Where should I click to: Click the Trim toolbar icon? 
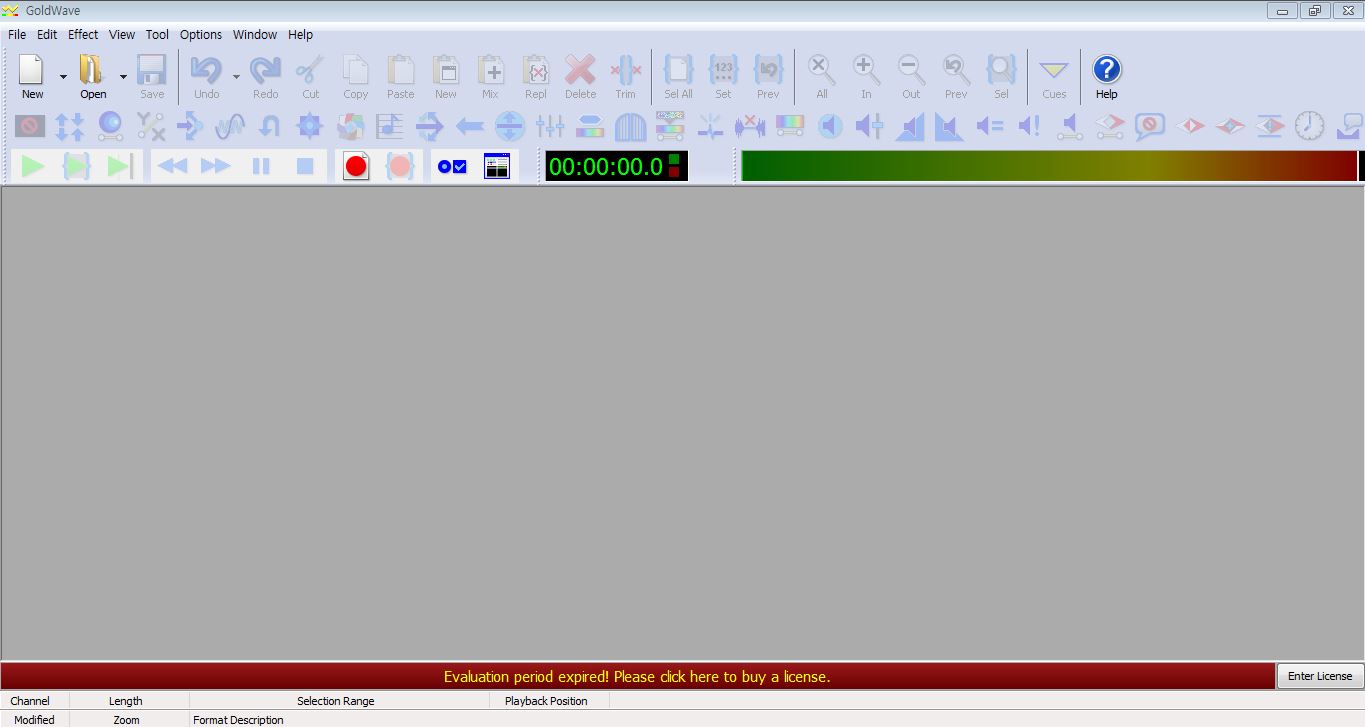tap(626, 76)
